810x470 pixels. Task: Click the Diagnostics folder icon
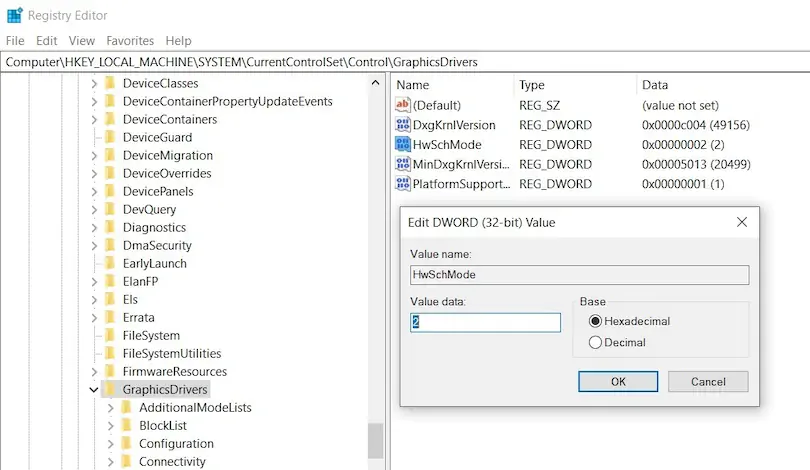(x=110, y=227)
